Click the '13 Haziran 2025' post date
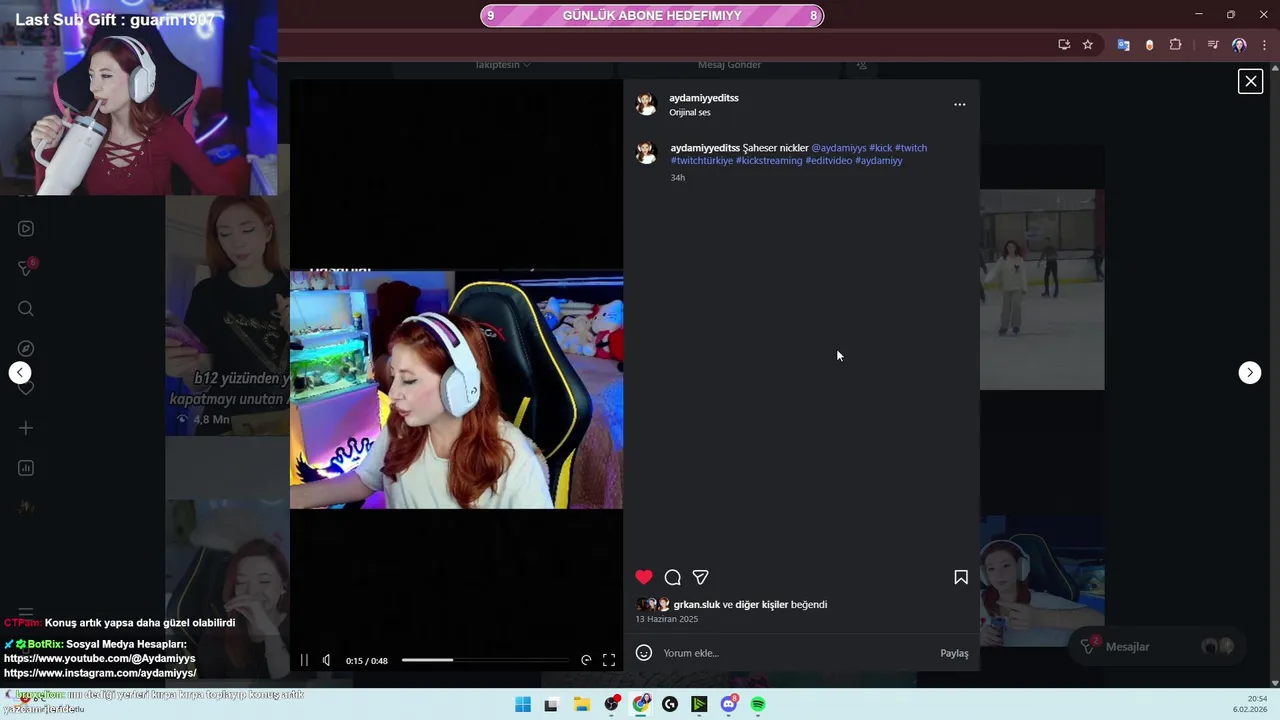This screenshot has height=720, width=1280. tap(667, 619)
